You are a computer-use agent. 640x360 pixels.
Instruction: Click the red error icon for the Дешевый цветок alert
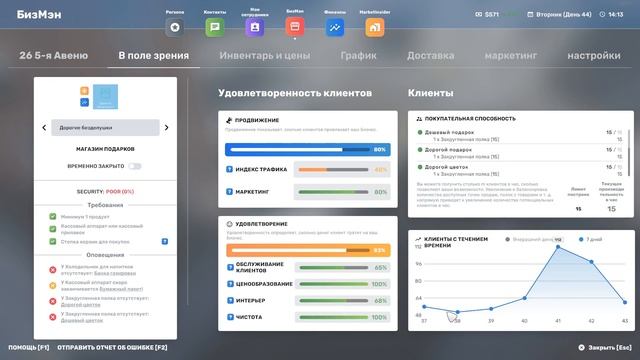[x=53, y=317]
